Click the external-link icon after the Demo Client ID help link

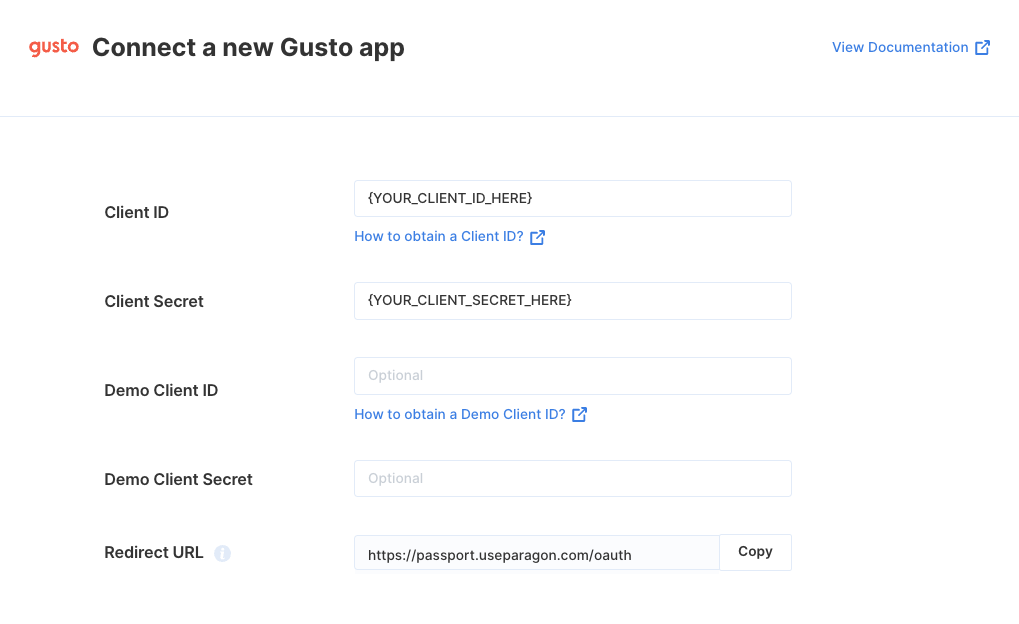point(580,415)
